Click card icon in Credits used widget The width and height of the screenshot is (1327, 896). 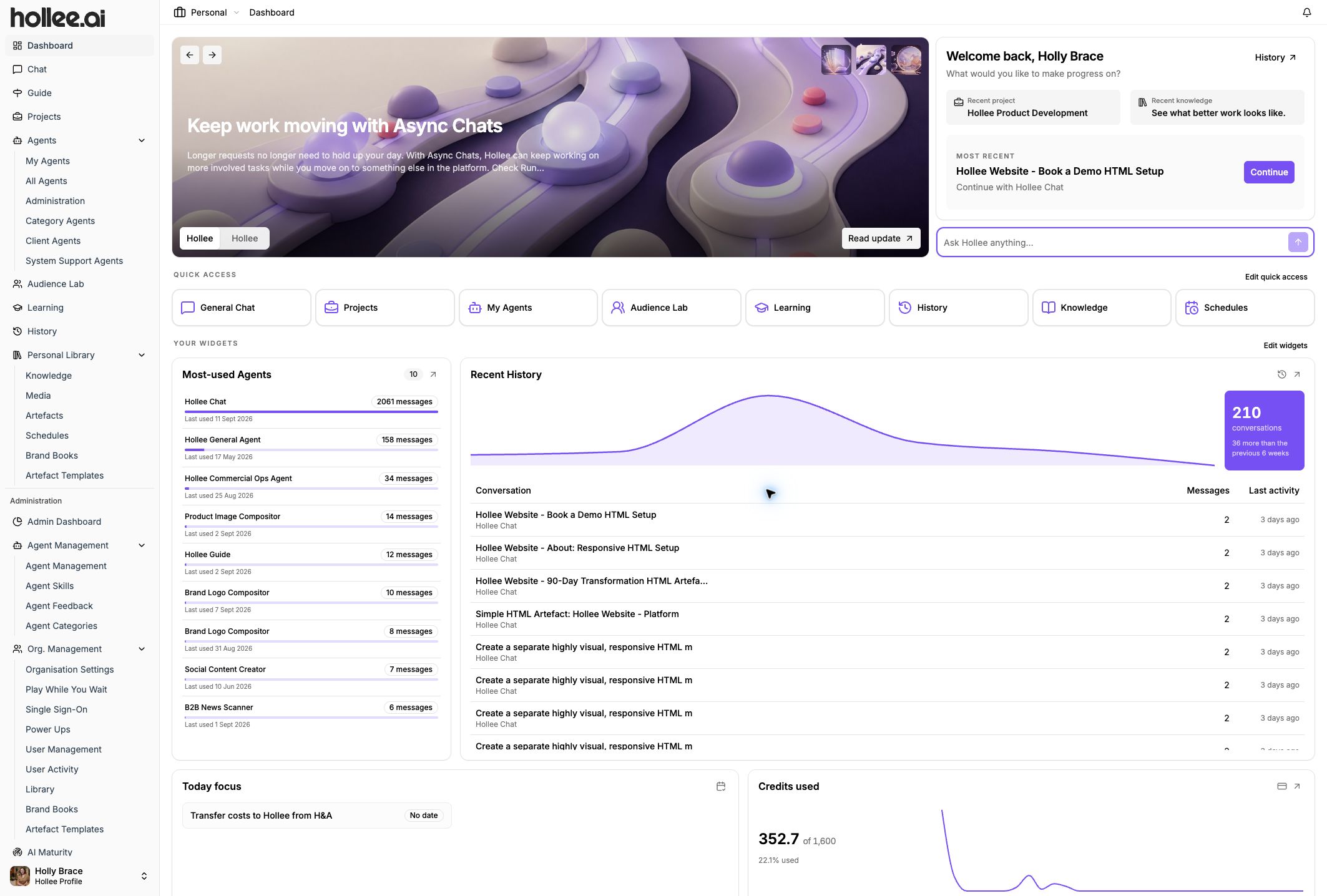tap(1281, 786)
